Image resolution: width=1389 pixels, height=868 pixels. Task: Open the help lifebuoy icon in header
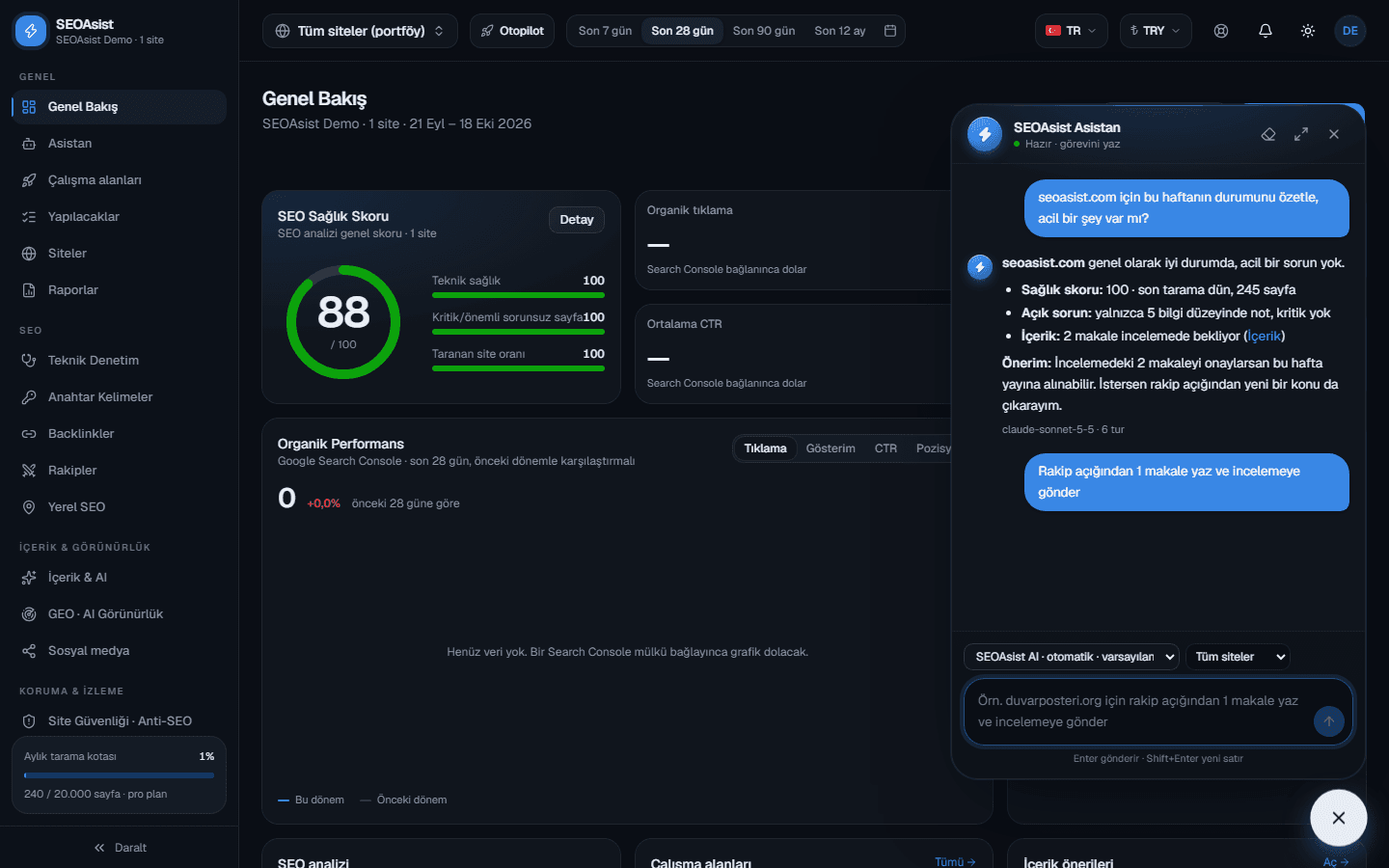point(1221,31)
